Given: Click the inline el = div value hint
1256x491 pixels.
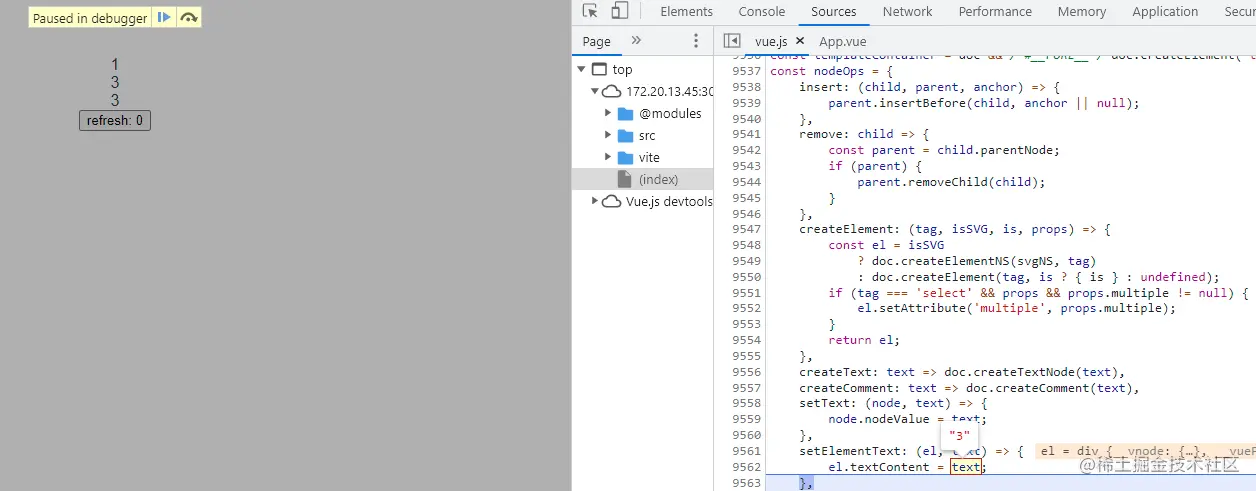Looking at the screenshot, I should click(1145, 451).
